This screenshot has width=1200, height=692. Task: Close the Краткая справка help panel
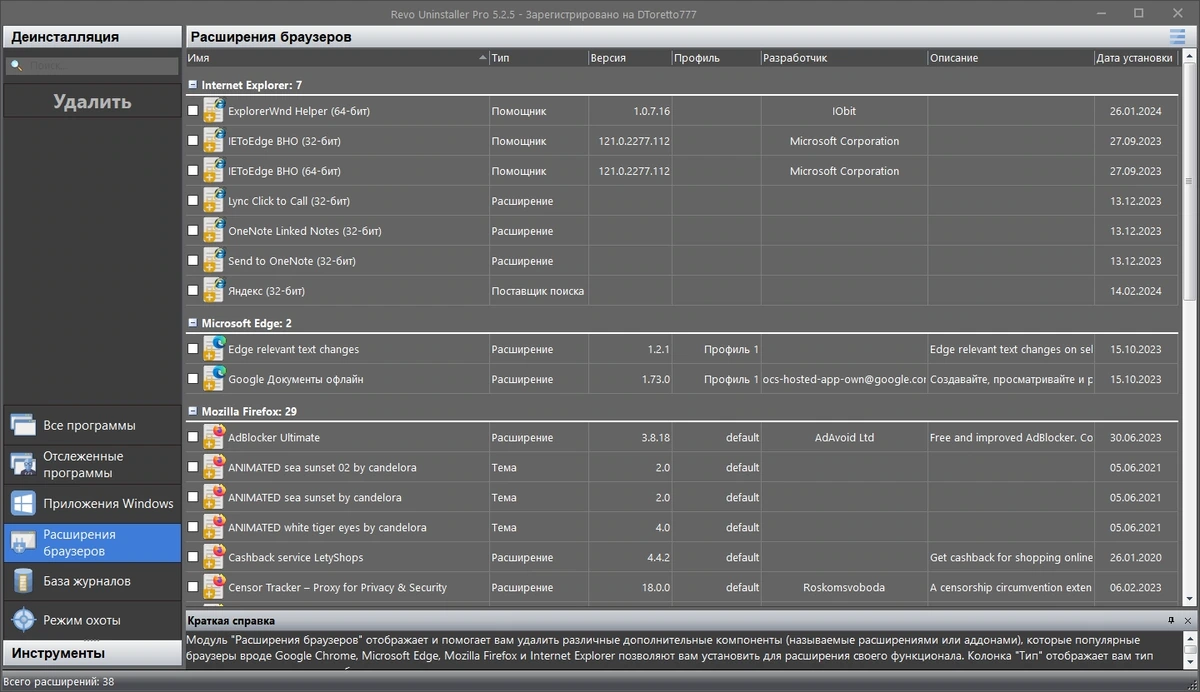click(1187, 621)
